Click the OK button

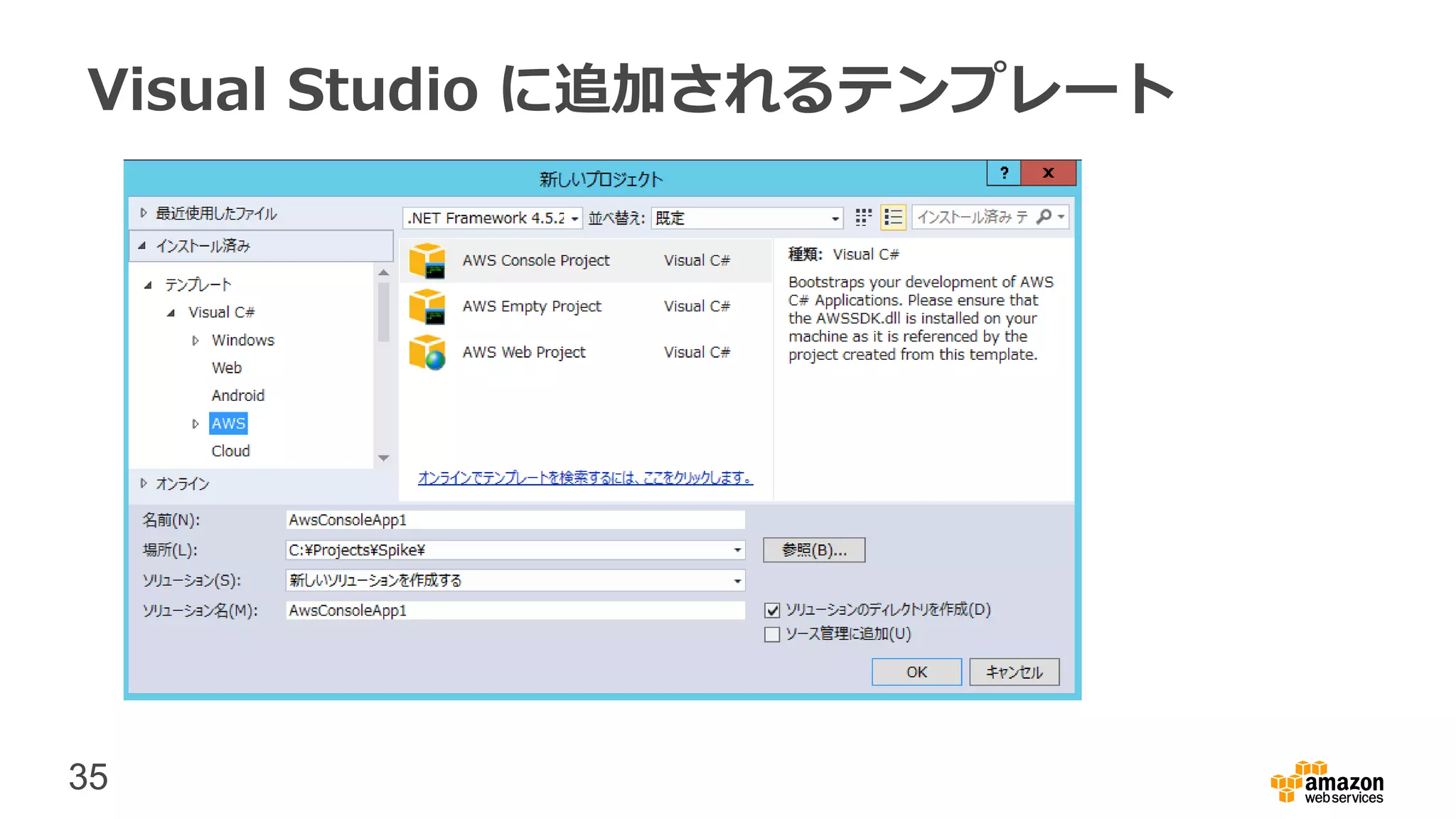click(916, 672)
